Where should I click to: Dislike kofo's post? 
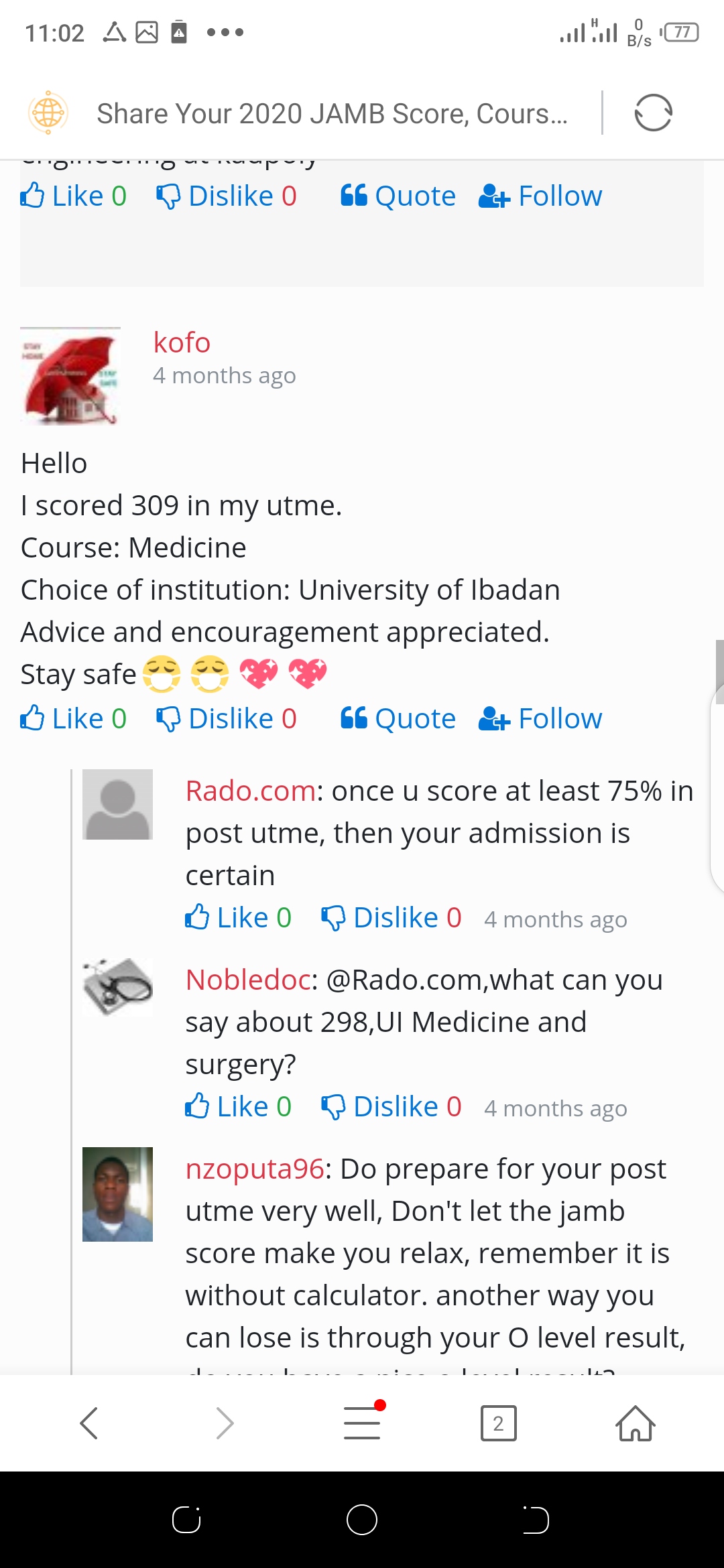227,719
